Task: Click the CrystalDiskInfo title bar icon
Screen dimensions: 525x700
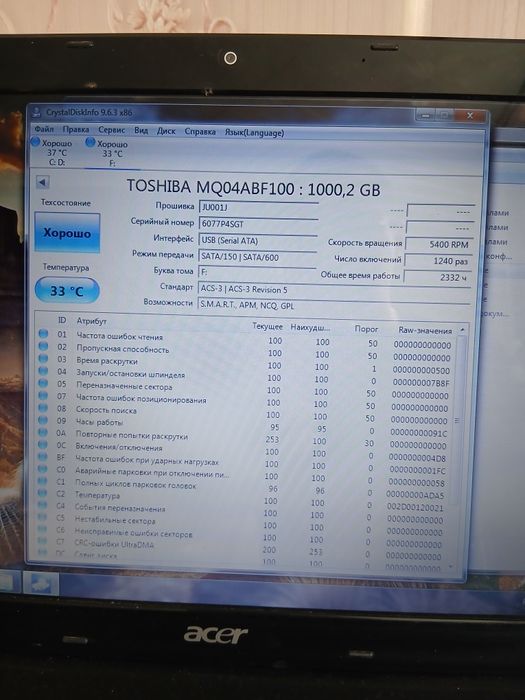Action: pyautogui.click(x=37, y=112)
